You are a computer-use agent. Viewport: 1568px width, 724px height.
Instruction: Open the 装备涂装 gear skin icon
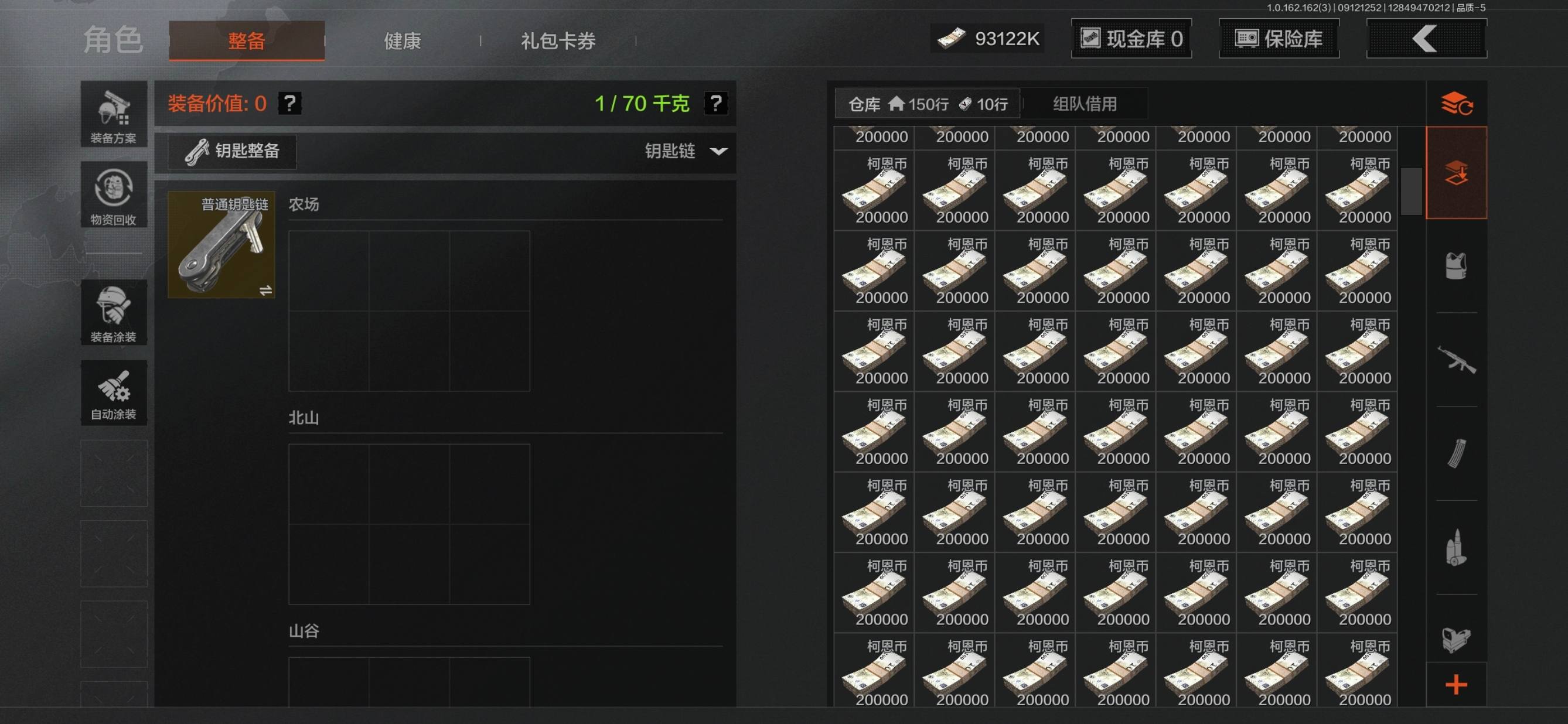114,312
